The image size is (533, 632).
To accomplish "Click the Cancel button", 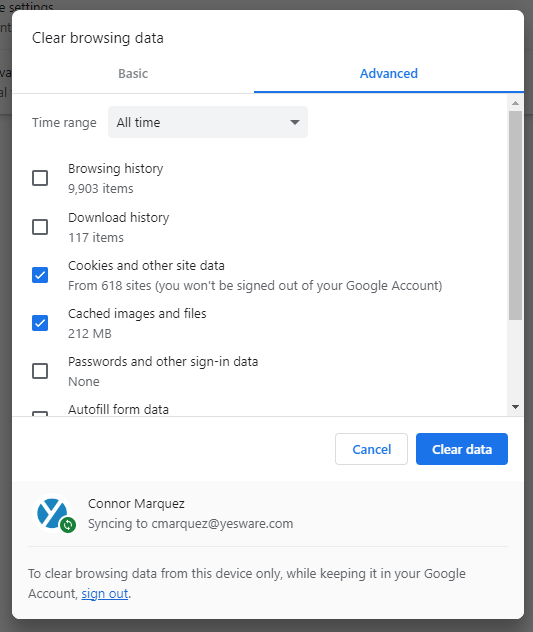I will click(x=371, y=449).
